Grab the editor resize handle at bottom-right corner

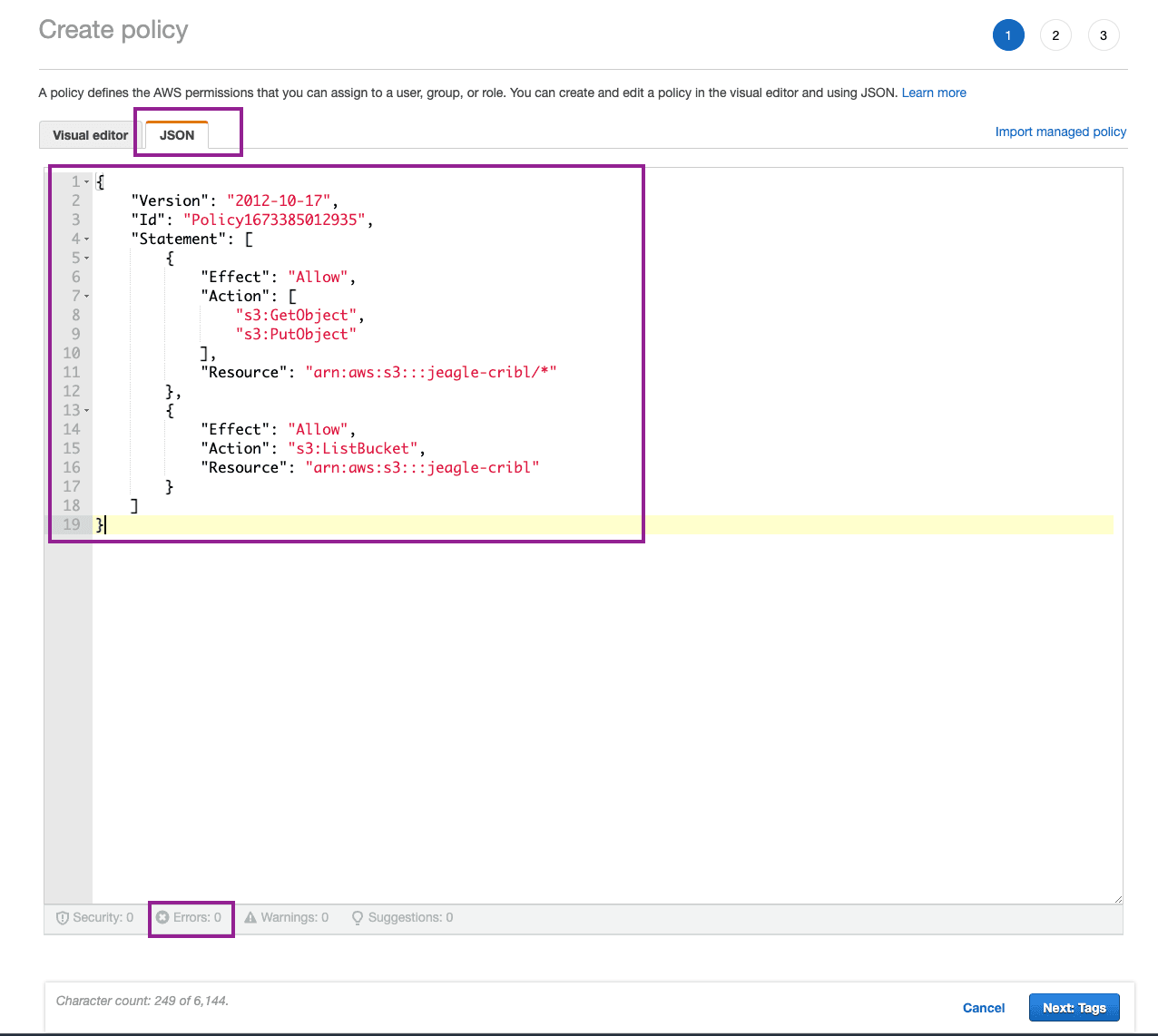(x=1118, y=899)
